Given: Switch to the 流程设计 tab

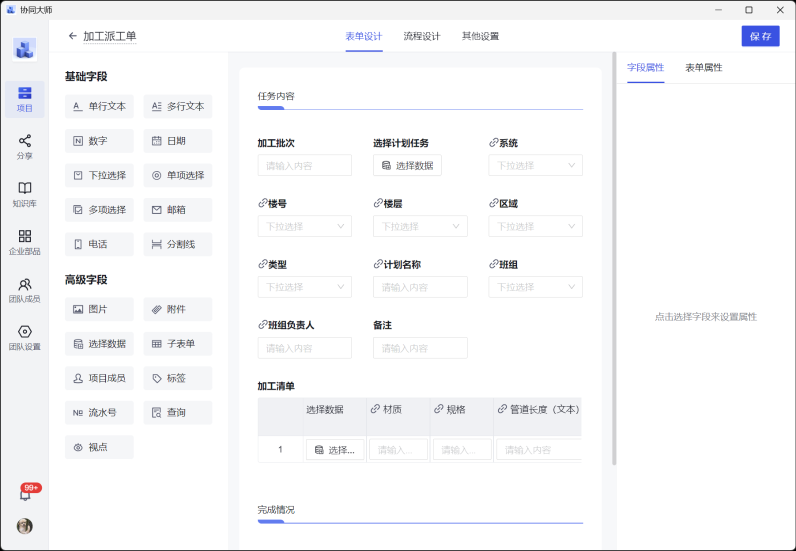Looking at the screenshot, I should coord(421,36).
